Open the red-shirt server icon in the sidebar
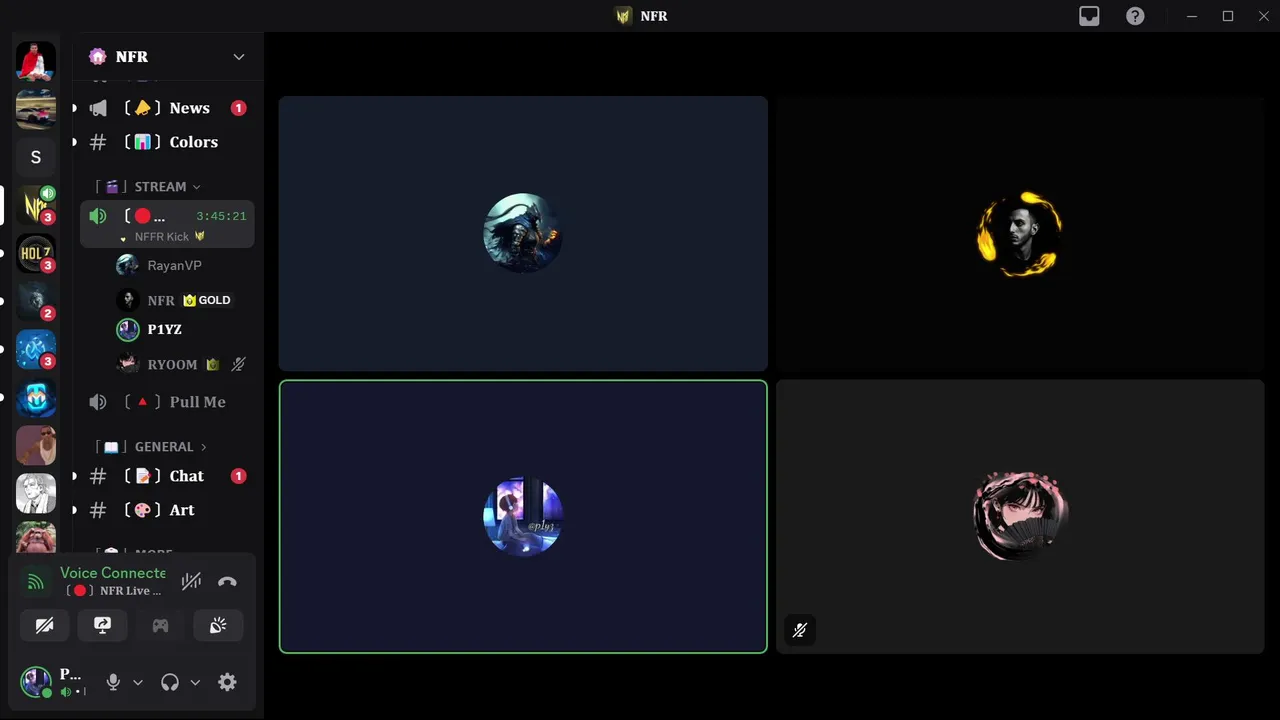The height and width of the screenshot is (720, 1280). (36, 61)
